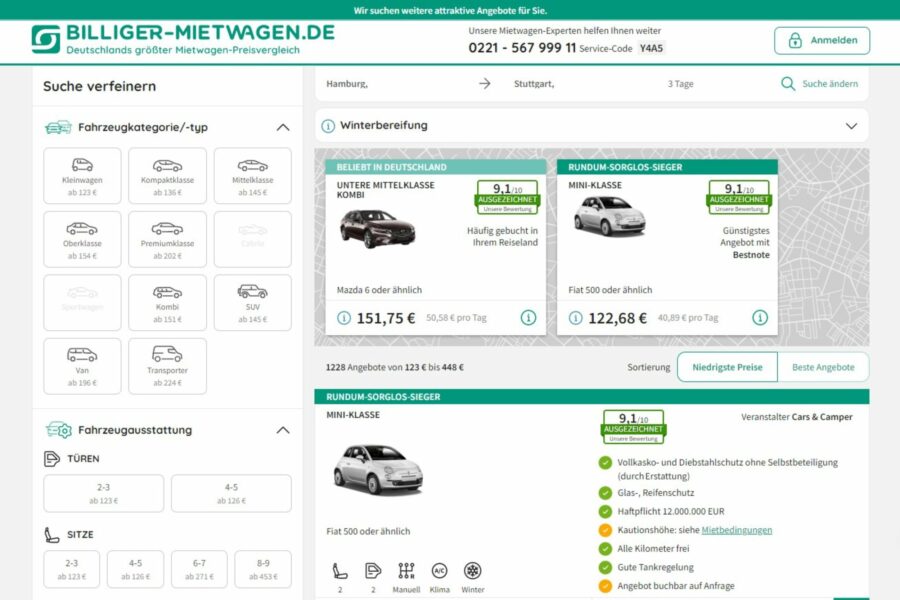Switch sorting to Beste Angebote
Screen dimensions: 900x600
(x=823, y=367)
